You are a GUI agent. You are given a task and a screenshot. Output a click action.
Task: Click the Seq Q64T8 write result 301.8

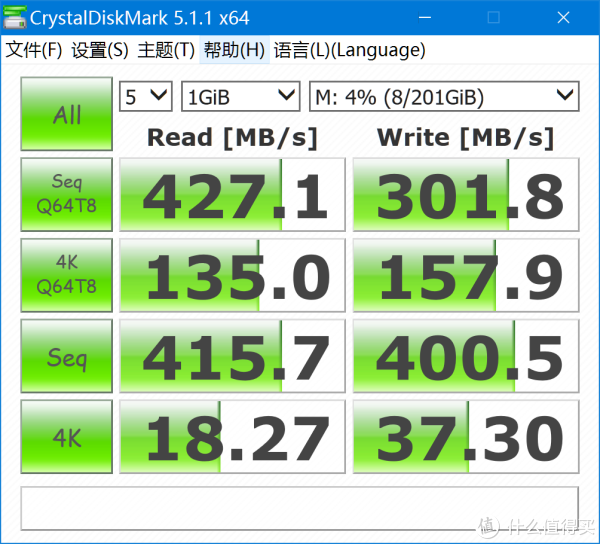pyautogui.click(x=466, y=195)
